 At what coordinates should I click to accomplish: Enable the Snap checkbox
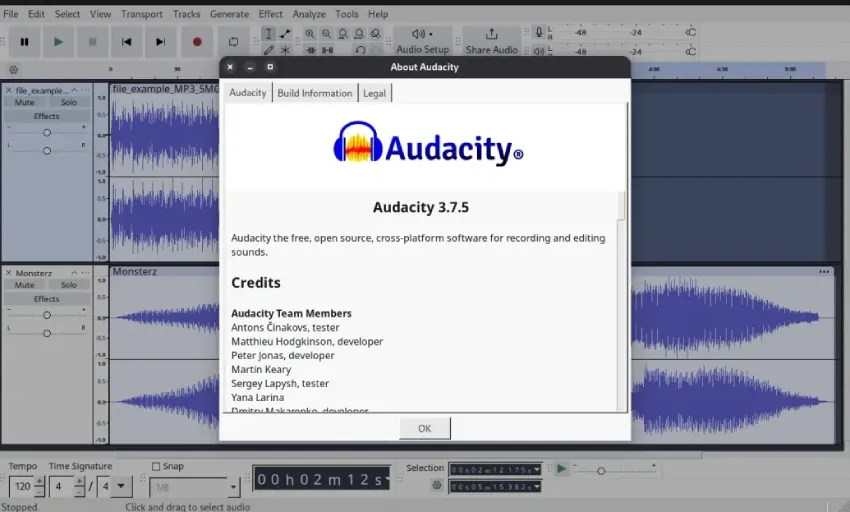click(x=156, y=466)
